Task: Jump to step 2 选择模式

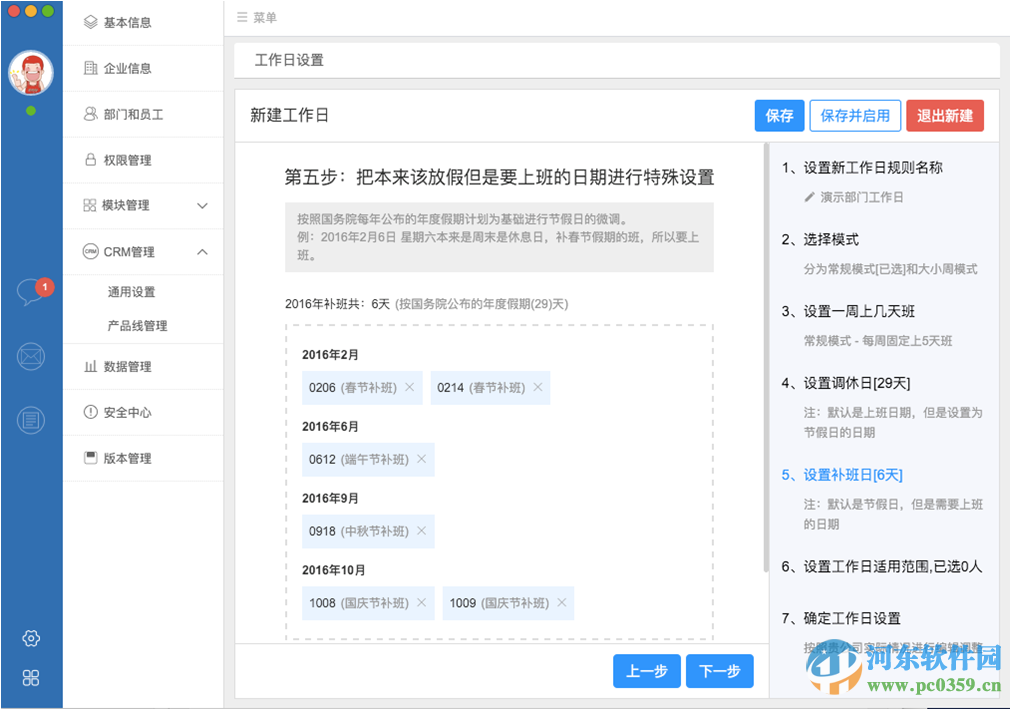Action: click(820, 239)
